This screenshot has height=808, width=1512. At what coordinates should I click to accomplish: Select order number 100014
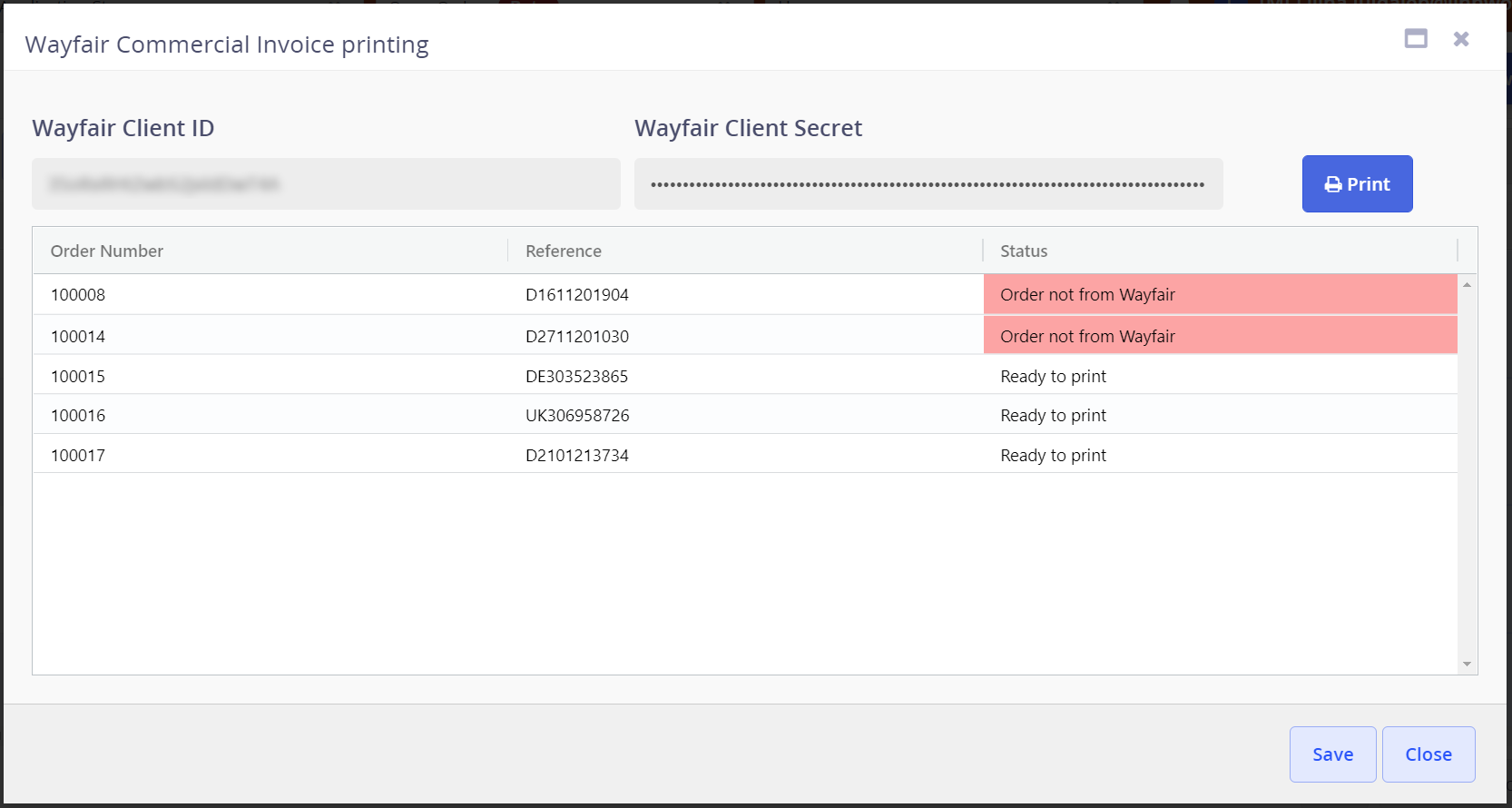click(x=78, y=337)
